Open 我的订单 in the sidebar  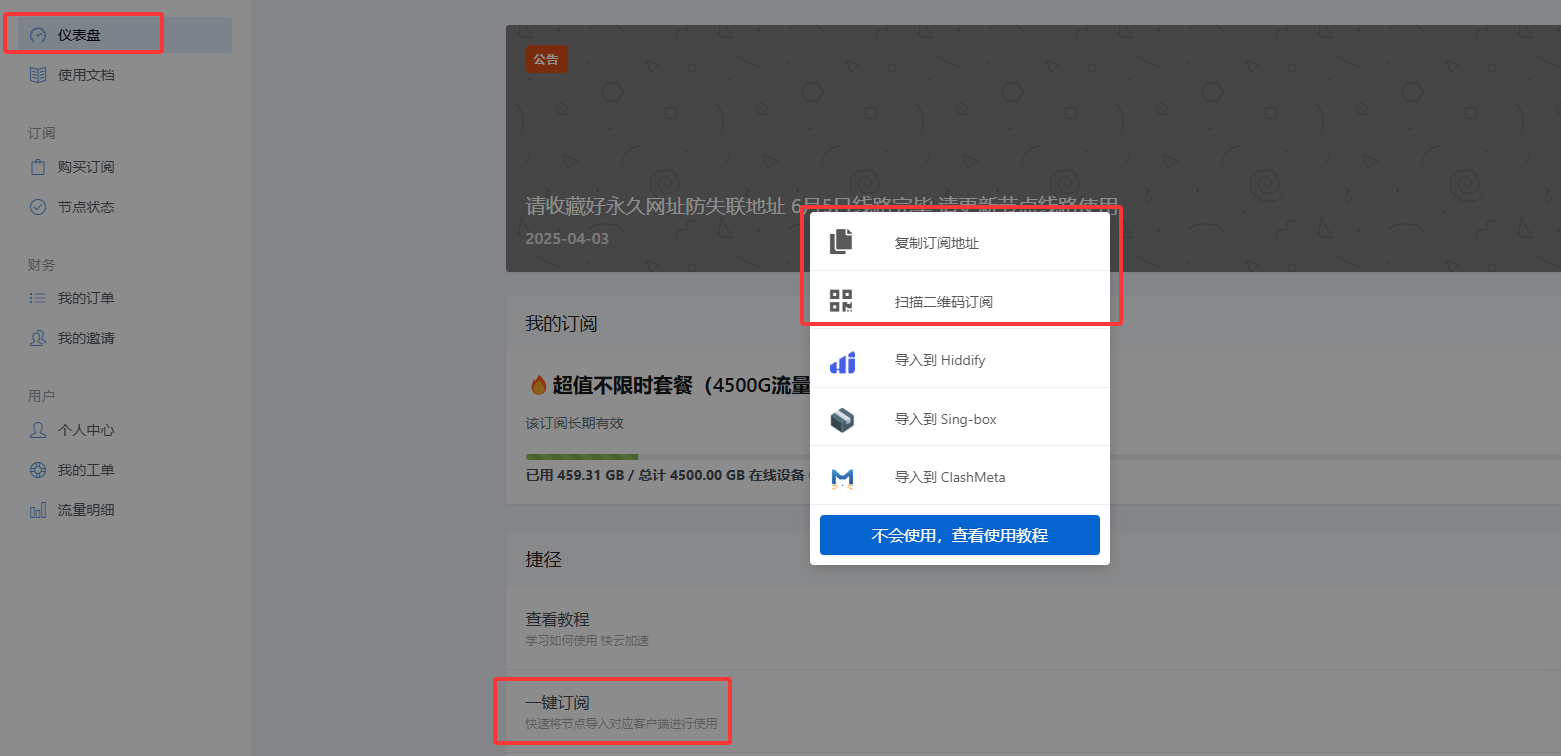(124, 298)
